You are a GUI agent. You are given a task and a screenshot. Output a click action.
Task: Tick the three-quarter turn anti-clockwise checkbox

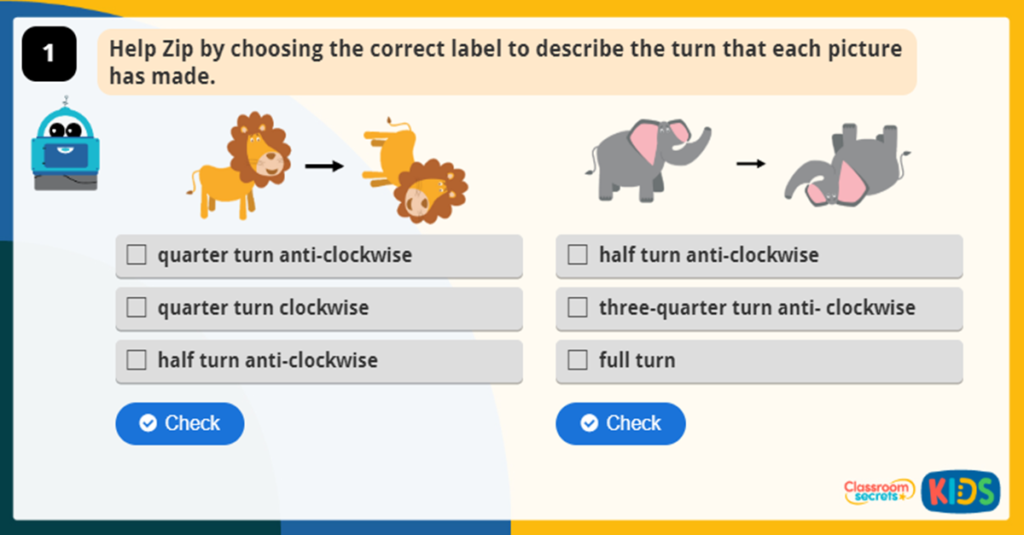pyautogui.click(x=577, y=308)
